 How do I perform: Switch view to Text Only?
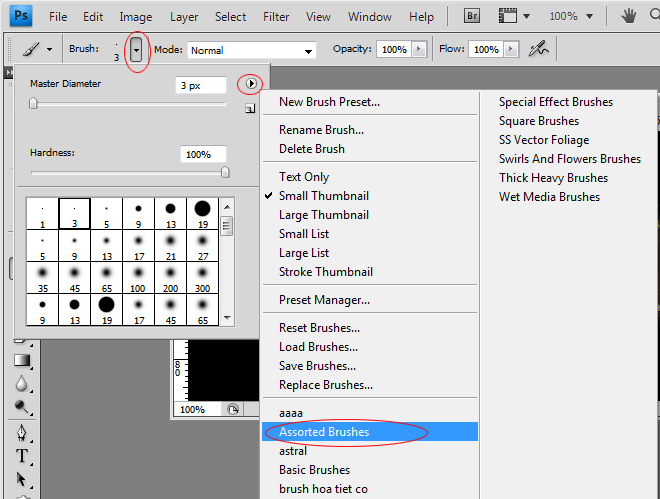pos(370,177)
